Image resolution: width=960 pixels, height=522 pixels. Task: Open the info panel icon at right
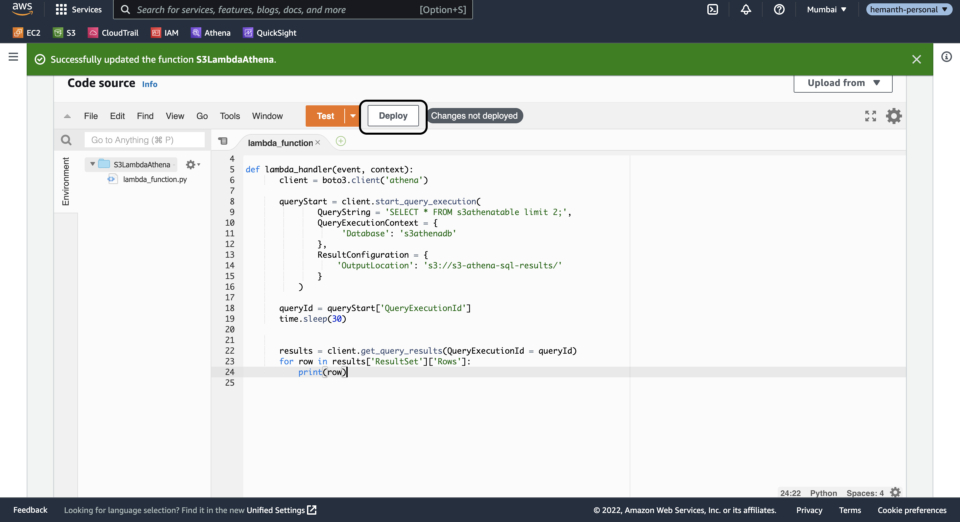point(947,57)
